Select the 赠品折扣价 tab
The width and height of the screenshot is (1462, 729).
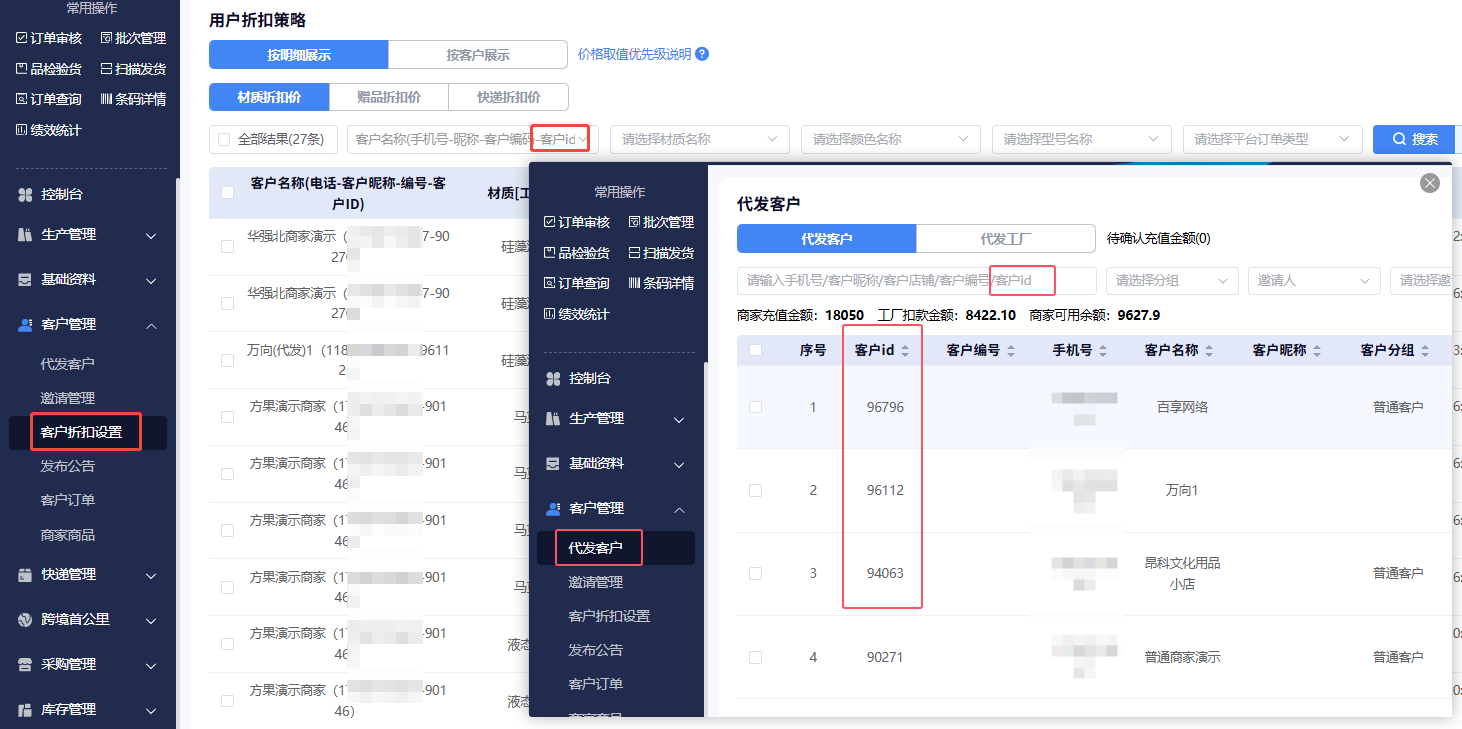coord(389,97)
